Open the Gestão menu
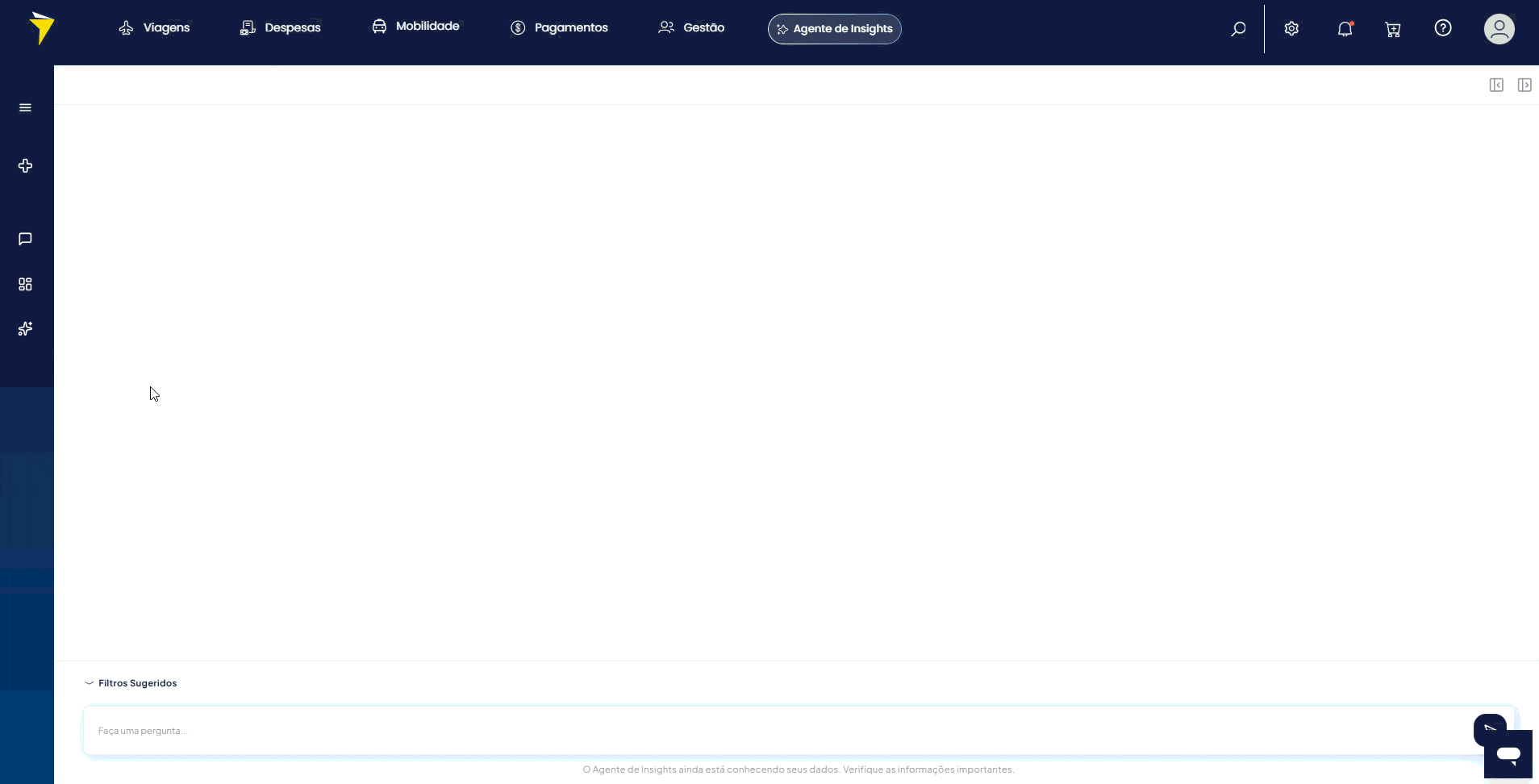Viewport: 1539px width, 784px height. (691, 27)
